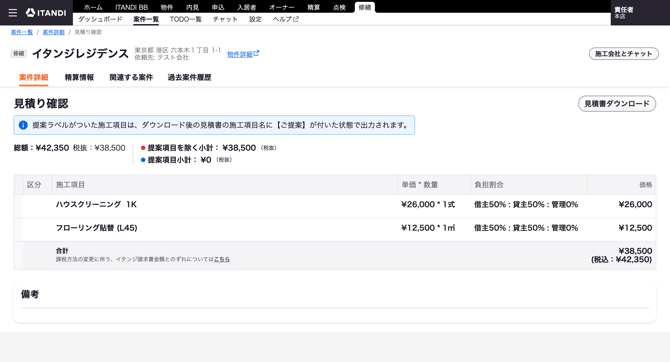Select the 修繕 top menu tab
The width and height of the screenshot is (670, 362).
(364, 7)
